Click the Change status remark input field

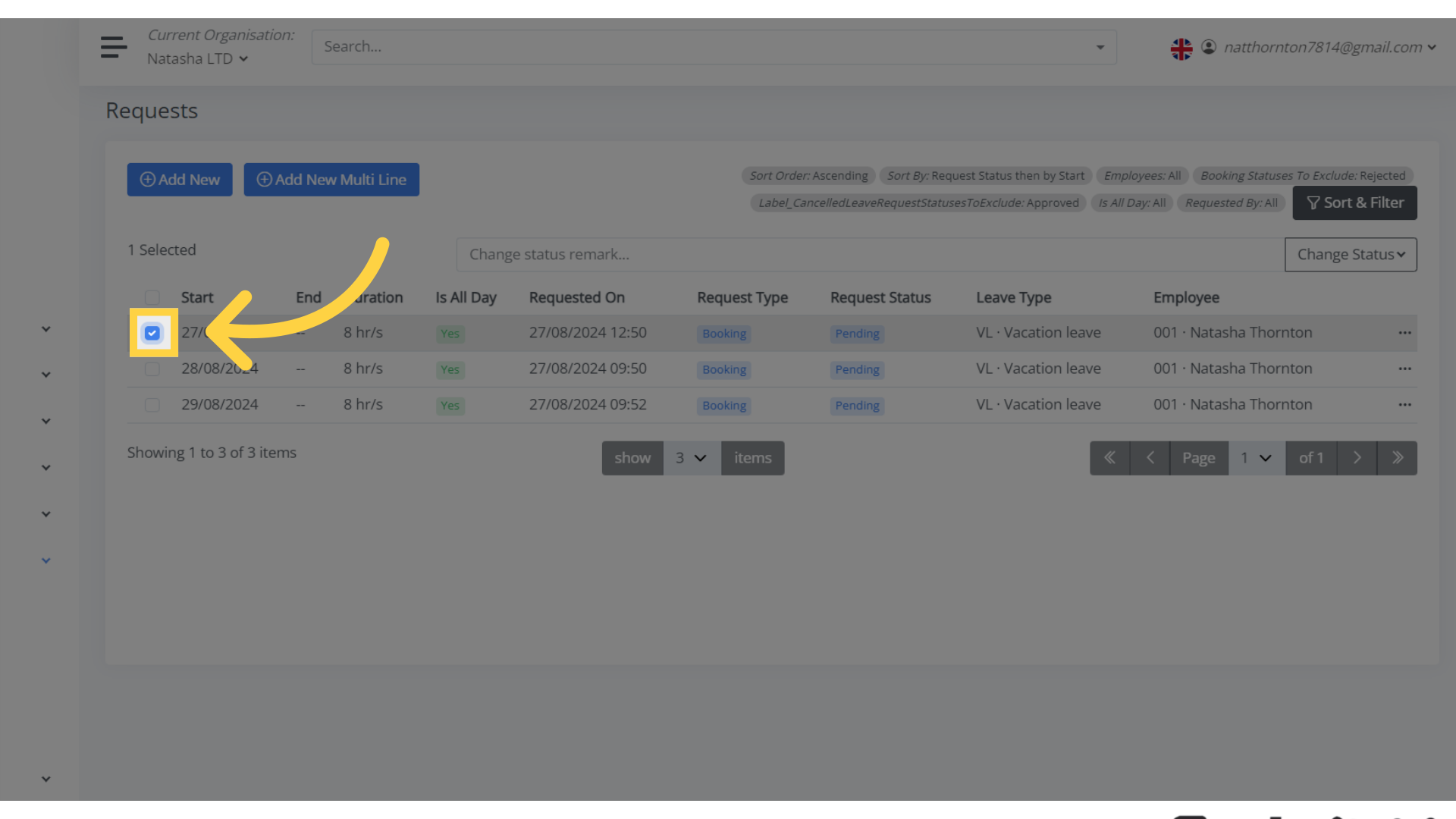(x=834, y=254)
